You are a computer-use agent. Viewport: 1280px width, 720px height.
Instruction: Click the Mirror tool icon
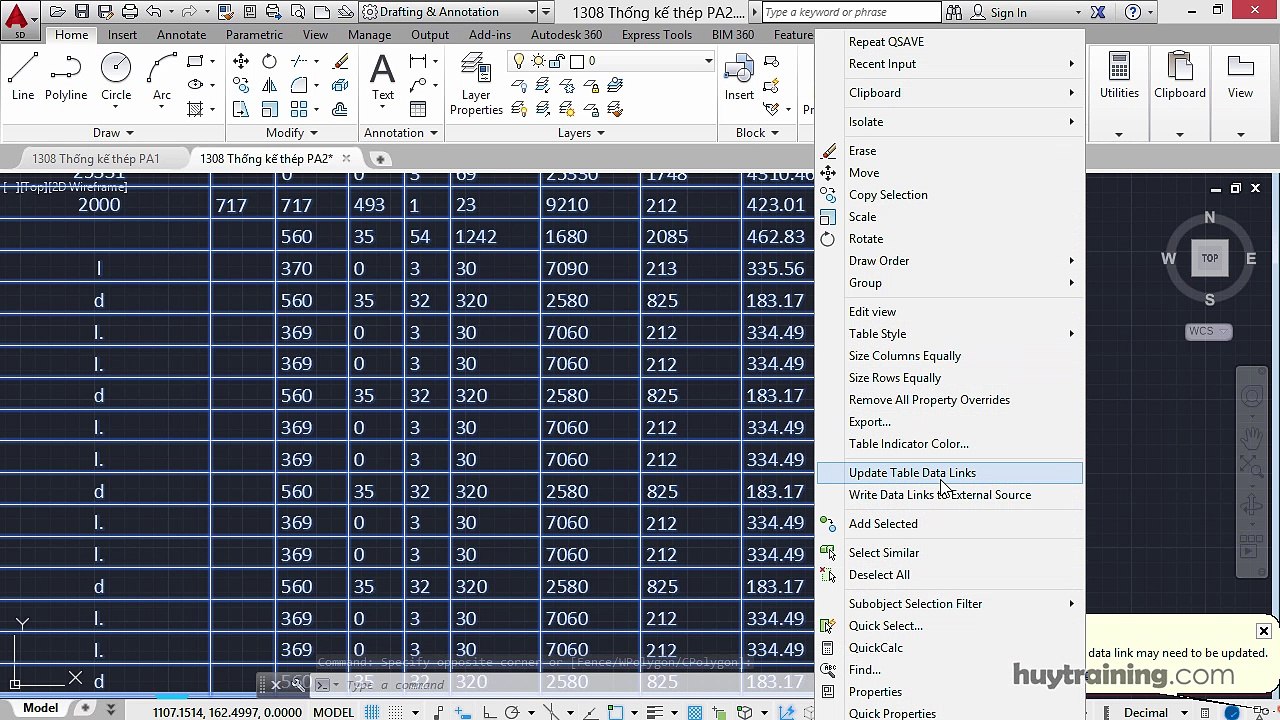(x=270, y=85)
